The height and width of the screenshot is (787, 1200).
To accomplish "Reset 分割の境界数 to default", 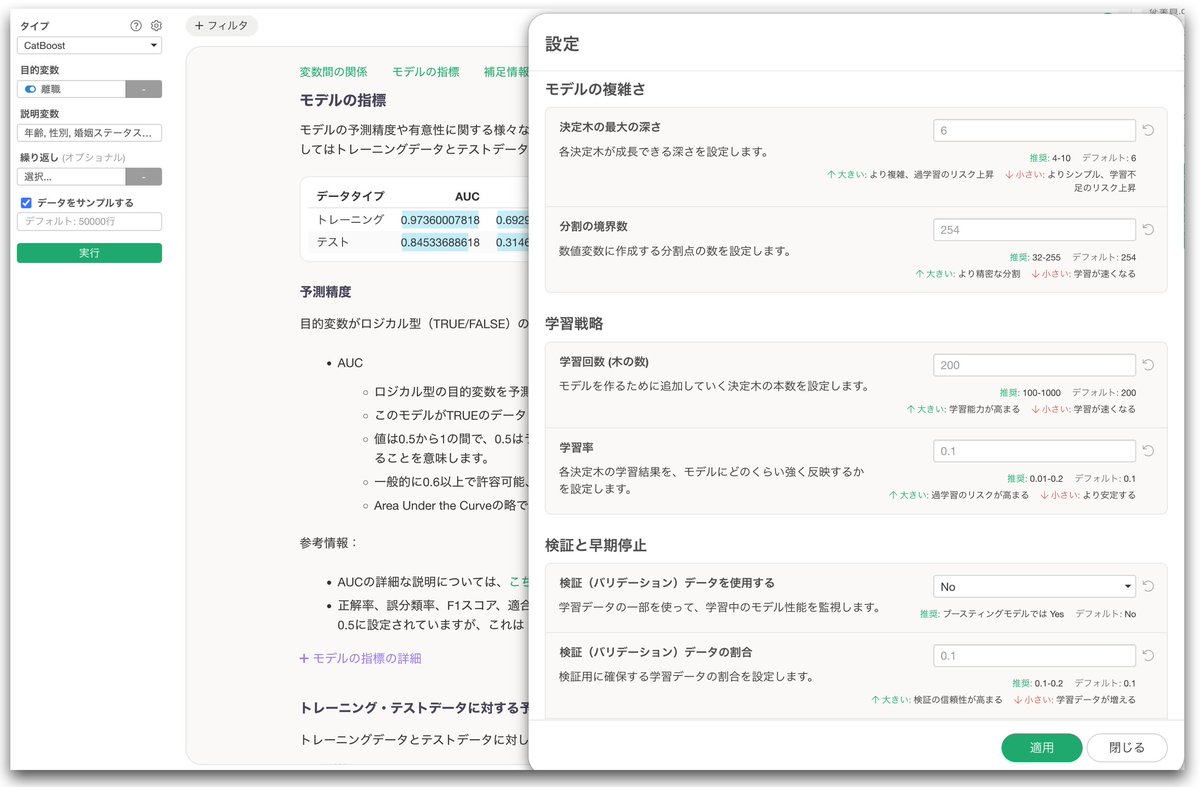I will pyautogui.click(x=1149, y=229).
